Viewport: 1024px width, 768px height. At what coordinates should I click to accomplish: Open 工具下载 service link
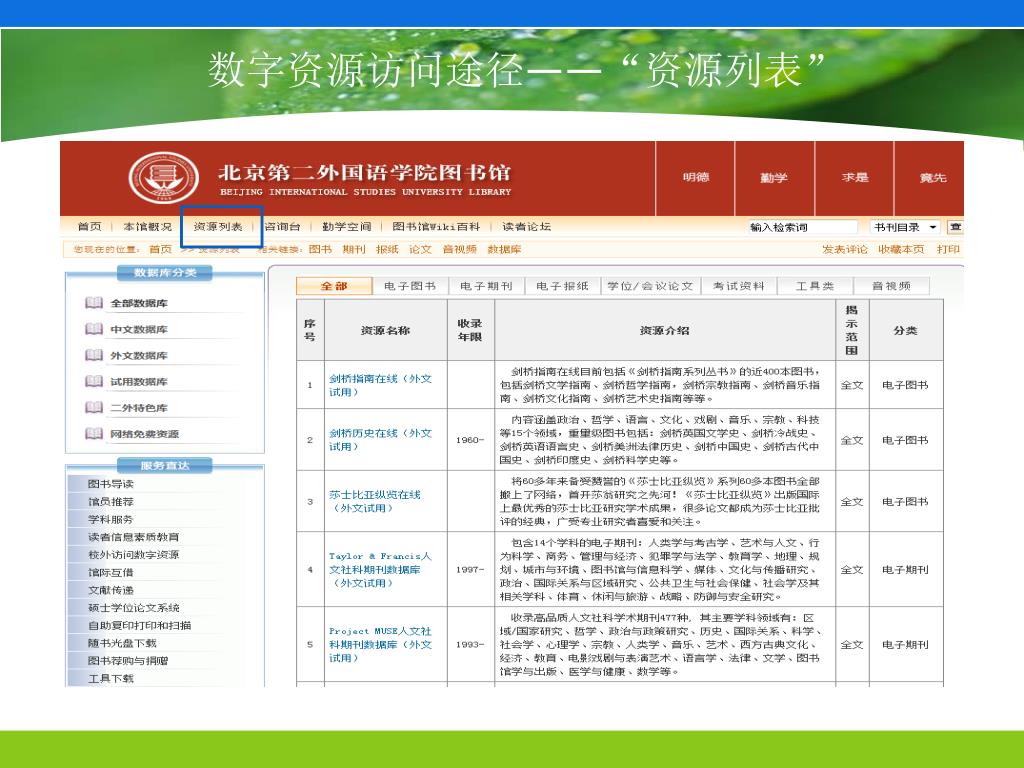click(110, 678)
